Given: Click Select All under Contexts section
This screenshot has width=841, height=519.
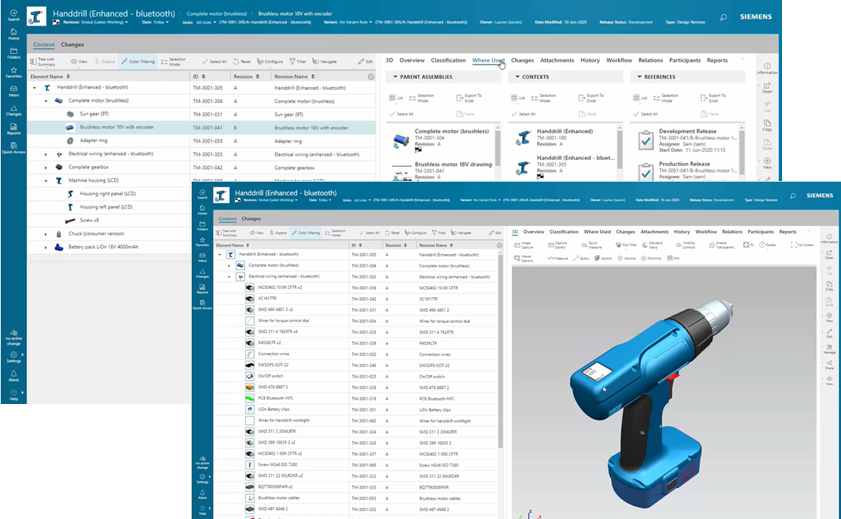Looking at the screenshot, I should pyautogui.click(x=523, y=114).
